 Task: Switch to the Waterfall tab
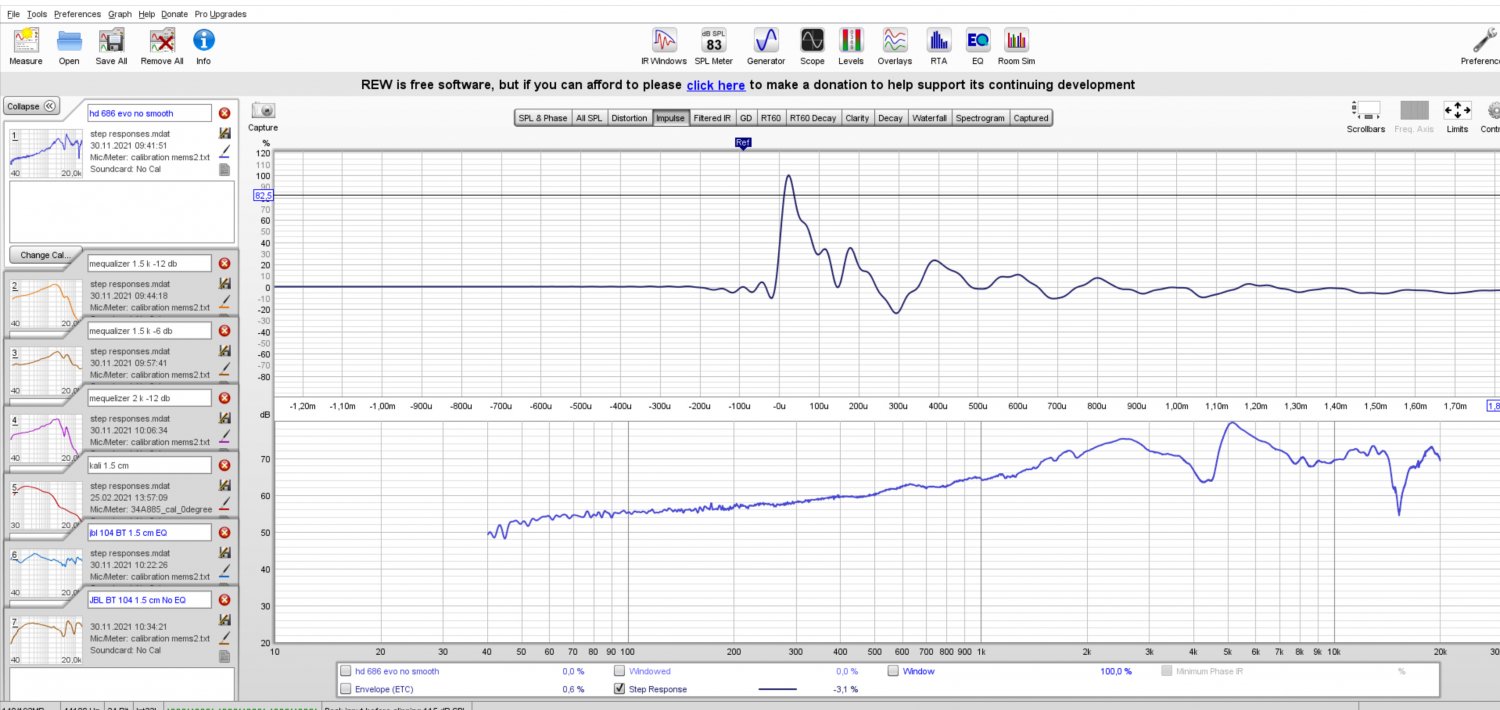[929, 118]
